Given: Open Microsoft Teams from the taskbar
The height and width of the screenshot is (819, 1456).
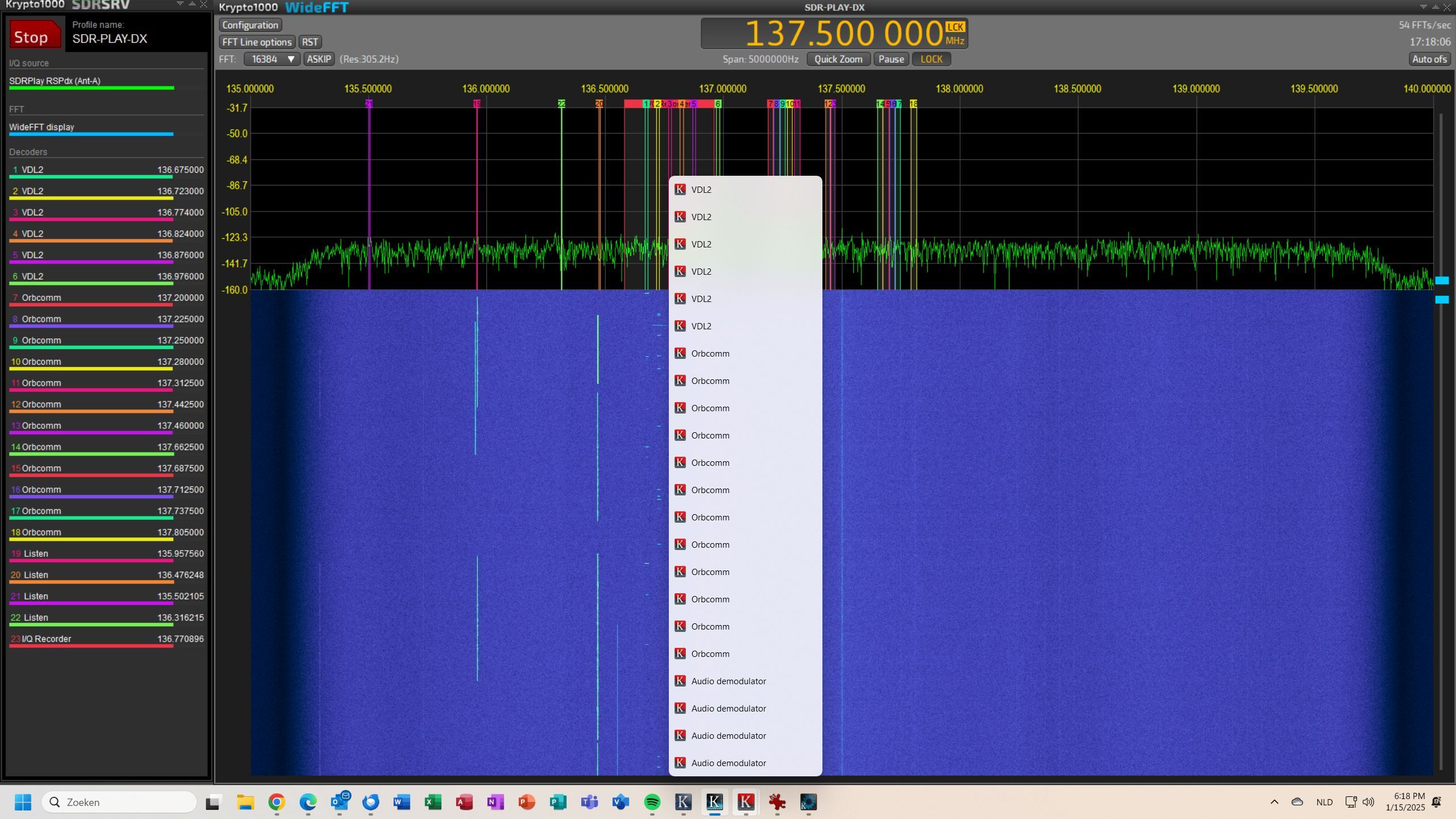Looking at the screenshot, I should 589,802.
